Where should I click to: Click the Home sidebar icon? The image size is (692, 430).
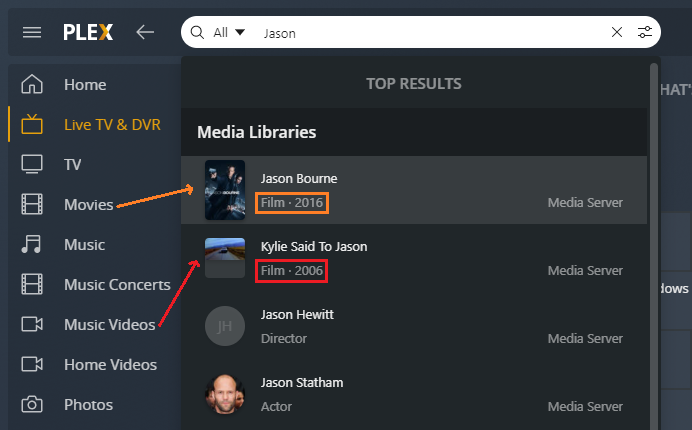click(x=32, y=84)
